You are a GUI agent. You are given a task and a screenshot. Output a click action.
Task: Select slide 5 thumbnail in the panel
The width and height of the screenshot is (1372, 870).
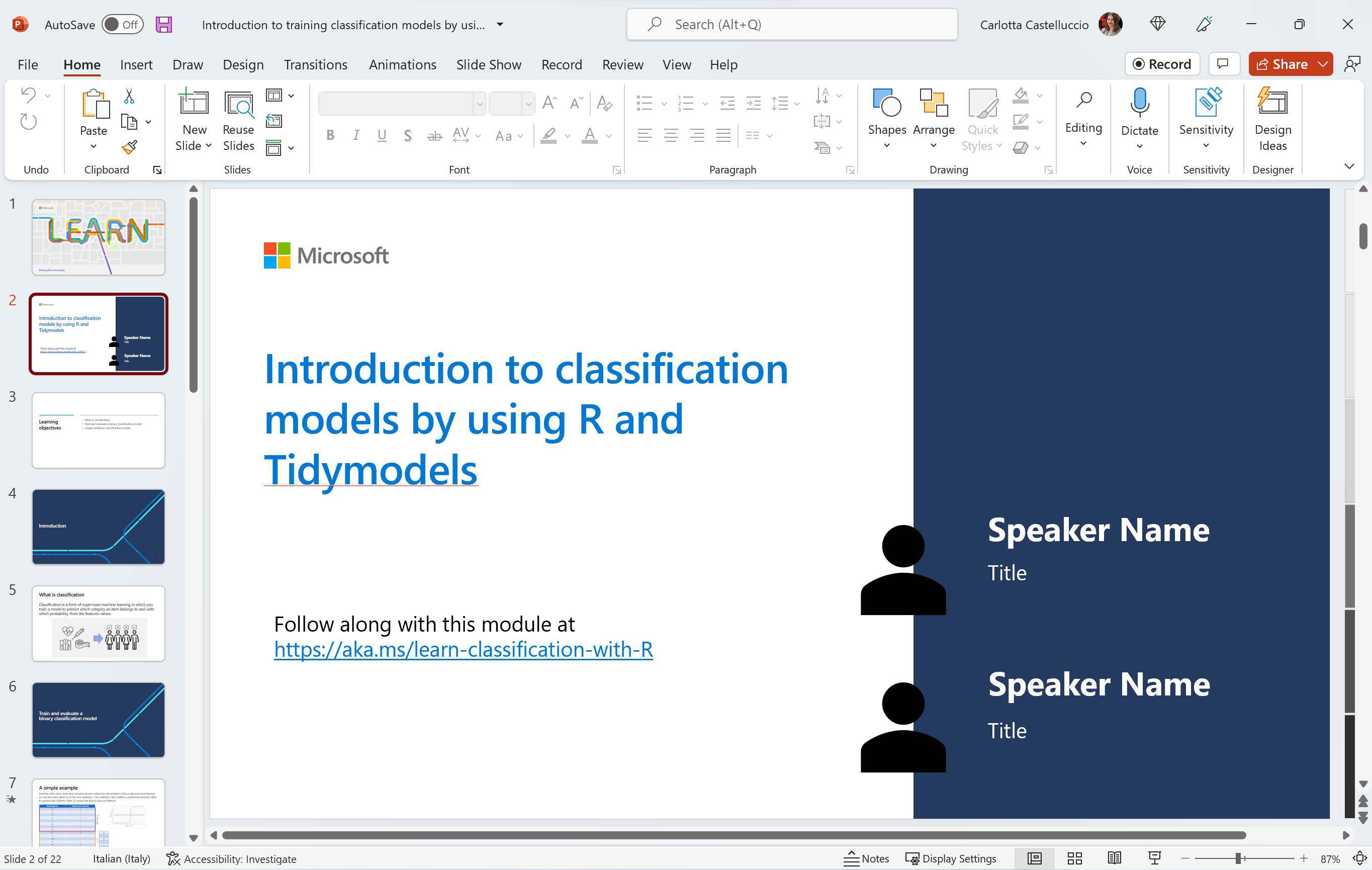98,623
